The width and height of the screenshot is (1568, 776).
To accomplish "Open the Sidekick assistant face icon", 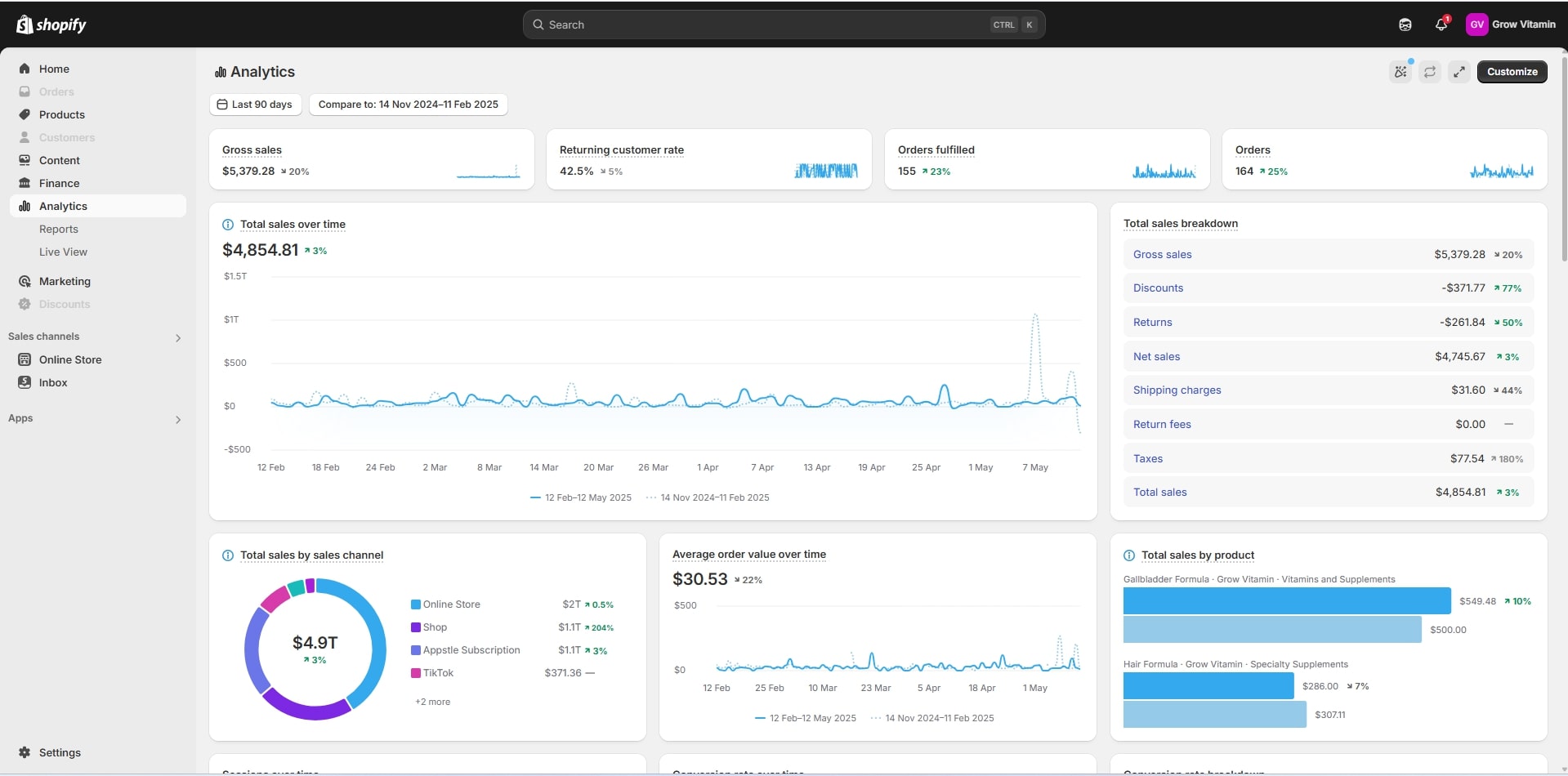I will tap(1405, 25).
